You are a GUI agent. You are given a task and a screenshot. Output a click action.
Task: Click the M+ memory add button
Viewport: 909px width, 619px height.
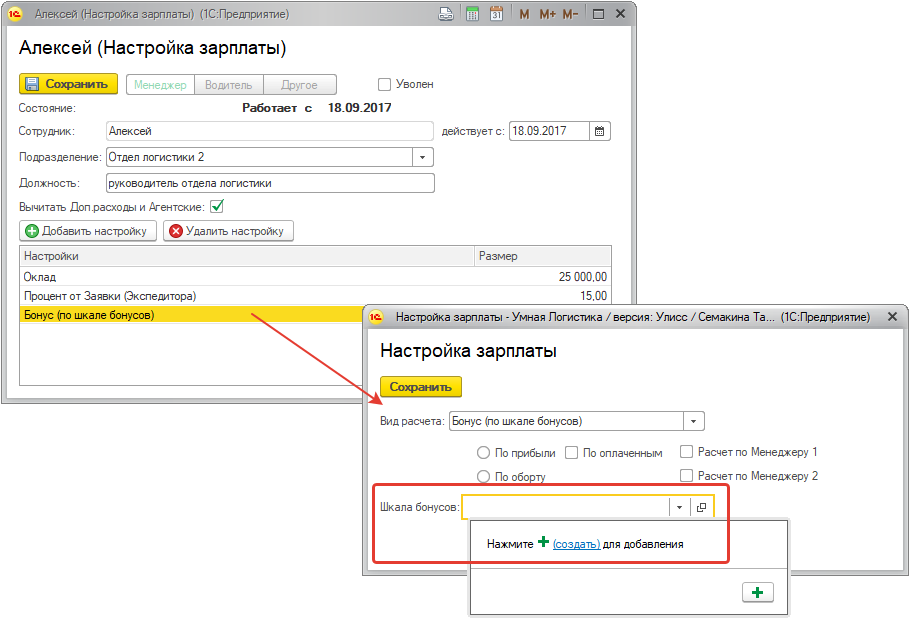pos(547,14)
